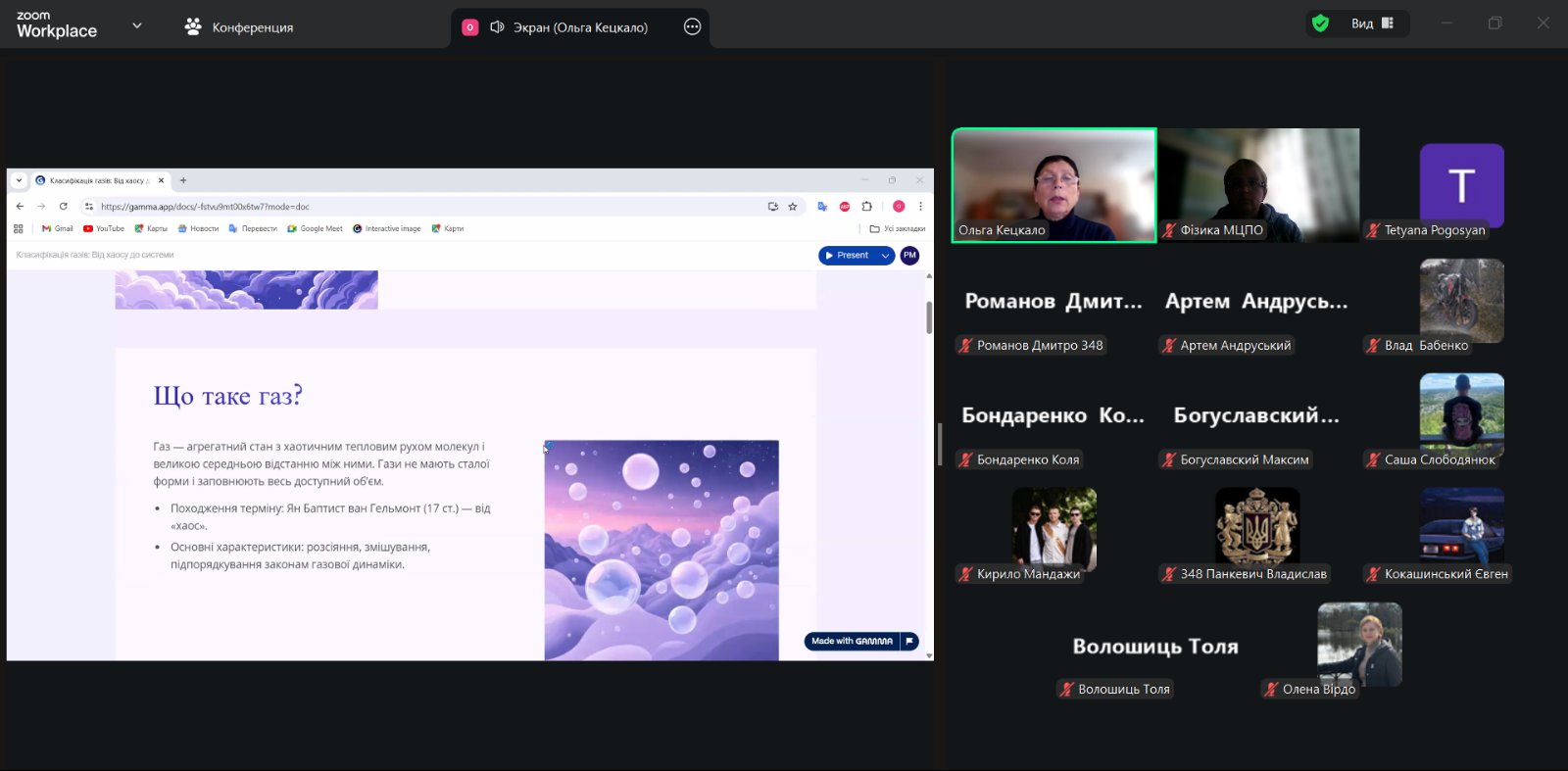Toggle muted mic on Фізика МЦПО
Screen dimensions: 1568x771
coord(1169,231)
